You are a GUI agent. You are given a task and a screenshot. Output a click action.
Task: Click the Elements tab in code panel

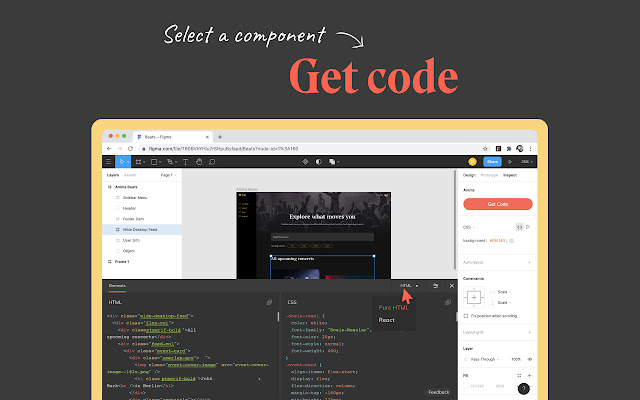117,286
